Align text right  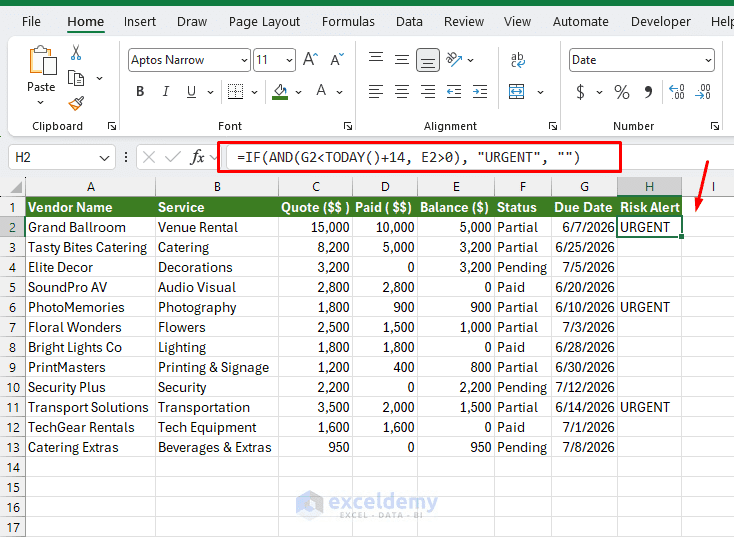tap(427, 91)
